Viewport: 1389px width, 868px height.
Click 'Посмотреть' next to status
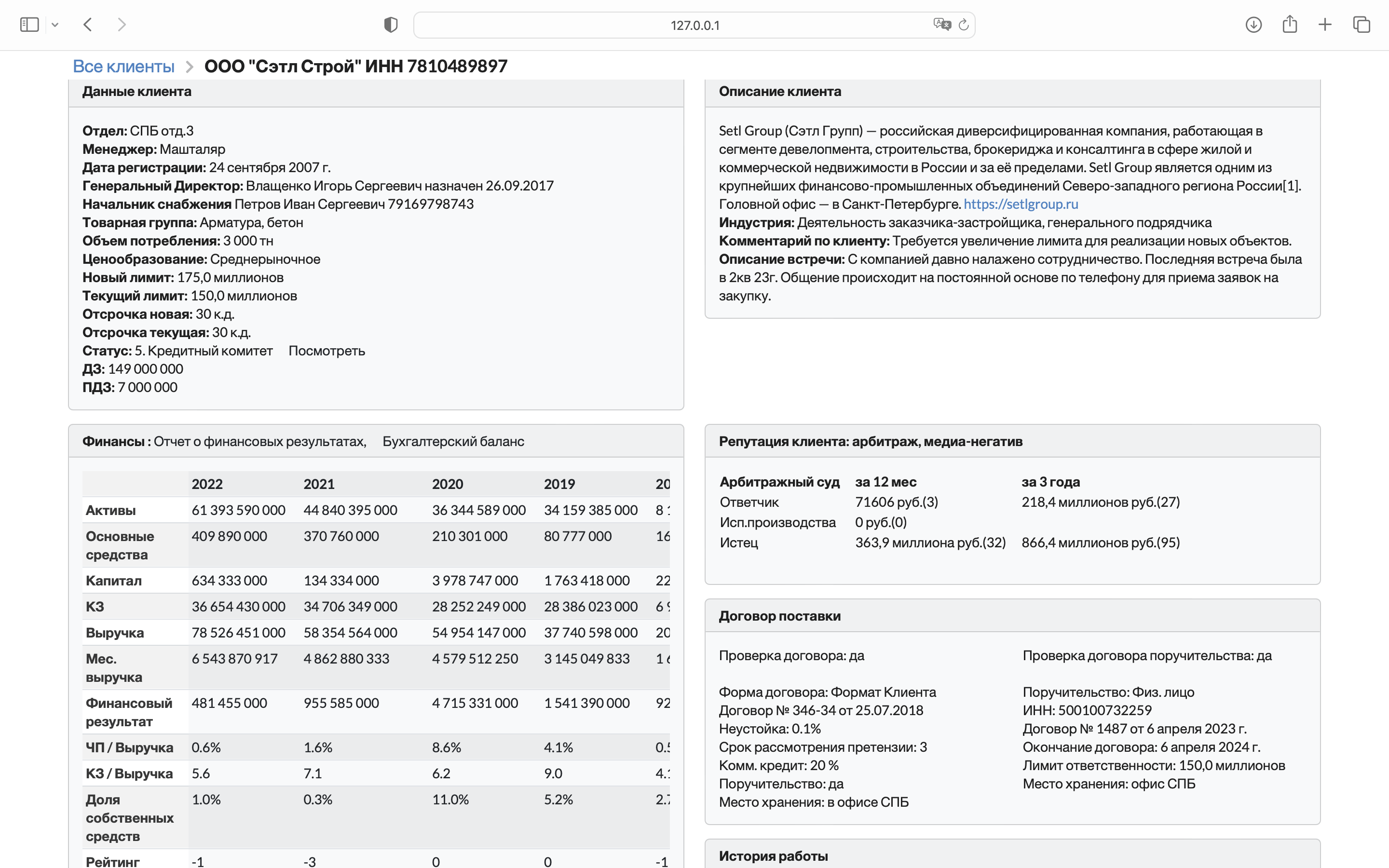coord(327,351)
